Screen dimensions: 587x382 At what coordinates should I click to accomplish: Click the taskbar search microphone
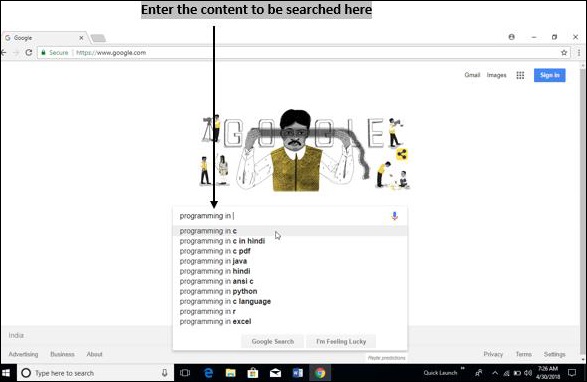pos(164,373)
